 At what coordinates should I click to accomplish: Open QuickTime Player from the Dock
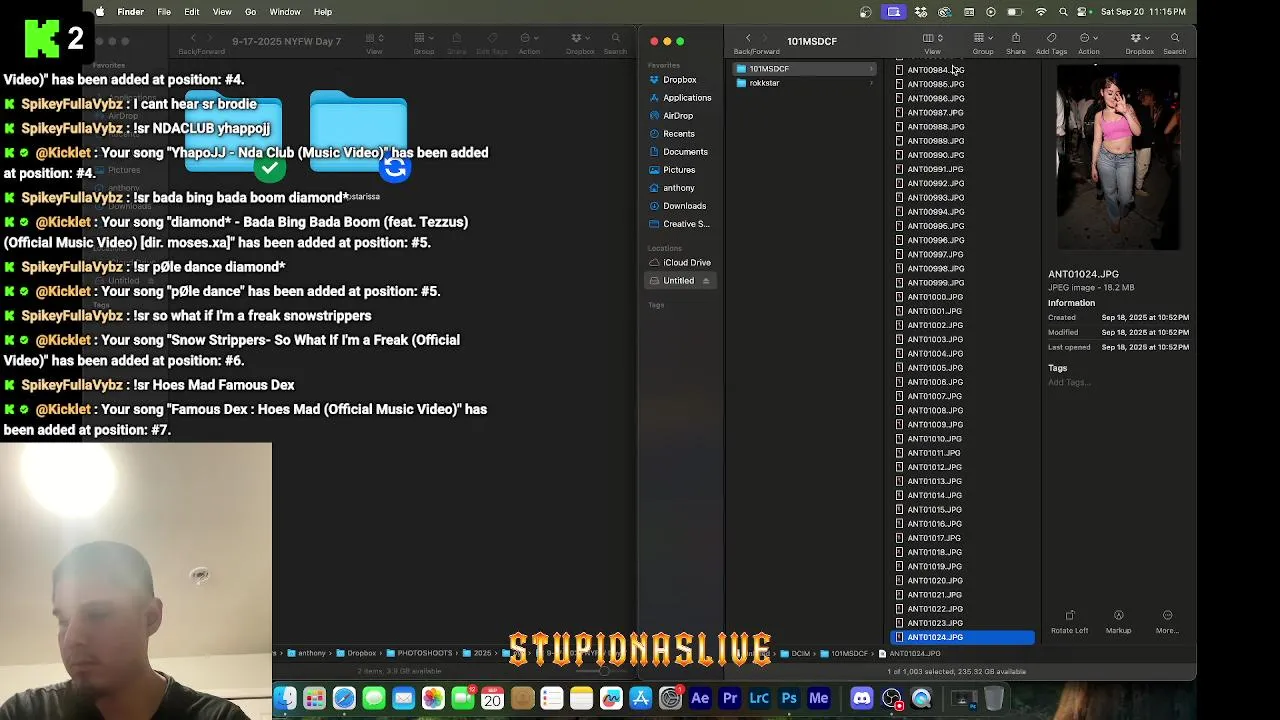(x=921, y=698)
